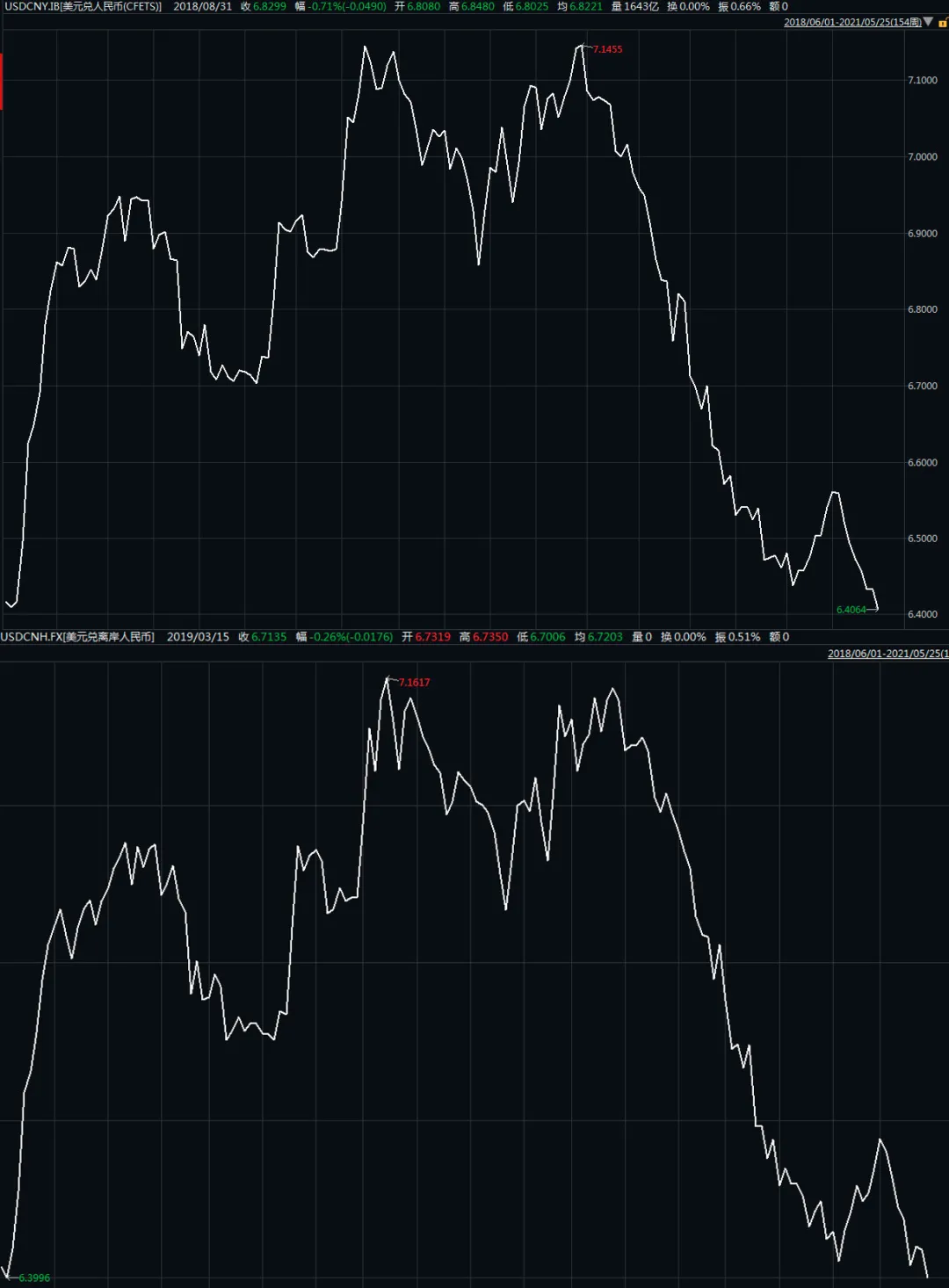
Task: Click the 7.1617 peak marker on lower chart
Action: click(414, 683)
